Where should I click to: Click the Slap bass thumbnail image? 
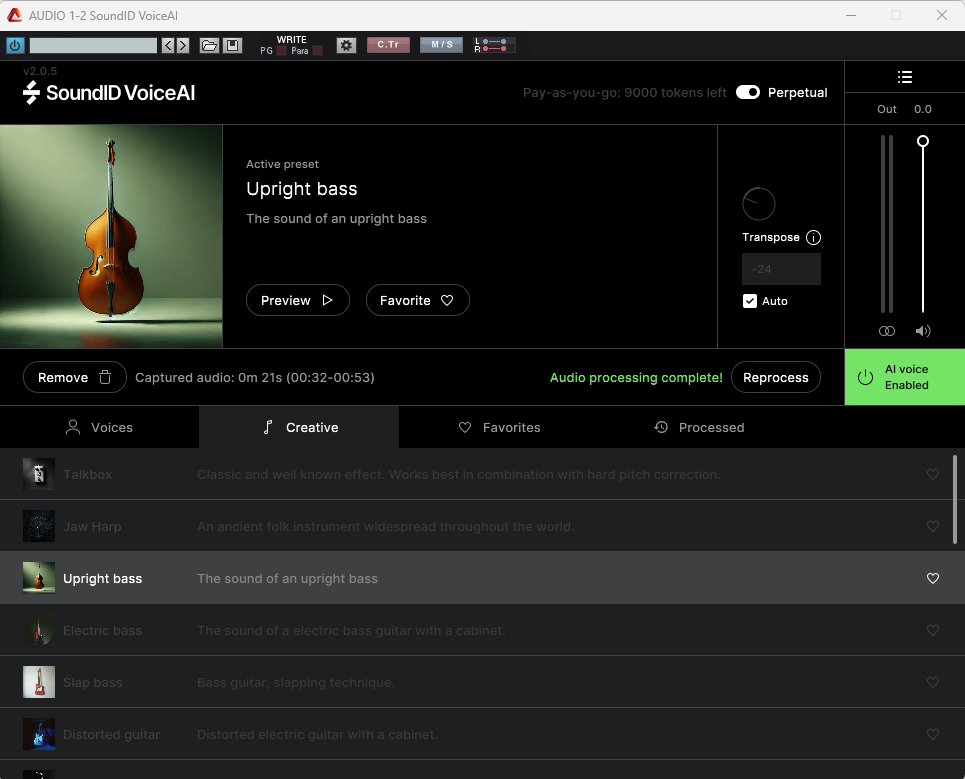click(x=39, y=682)
